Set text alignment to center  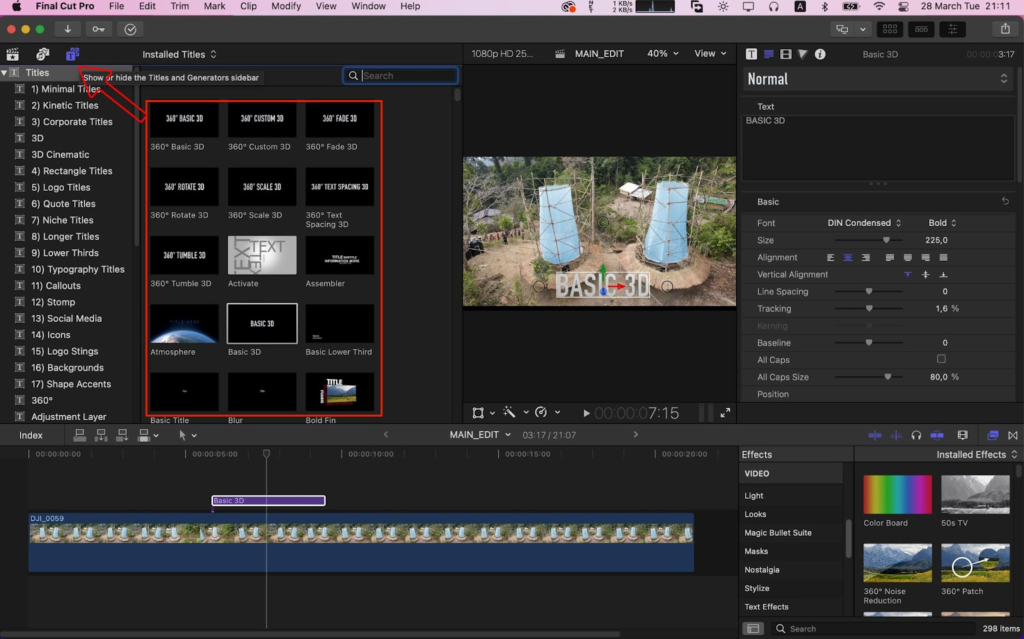(x=848, y=257)
